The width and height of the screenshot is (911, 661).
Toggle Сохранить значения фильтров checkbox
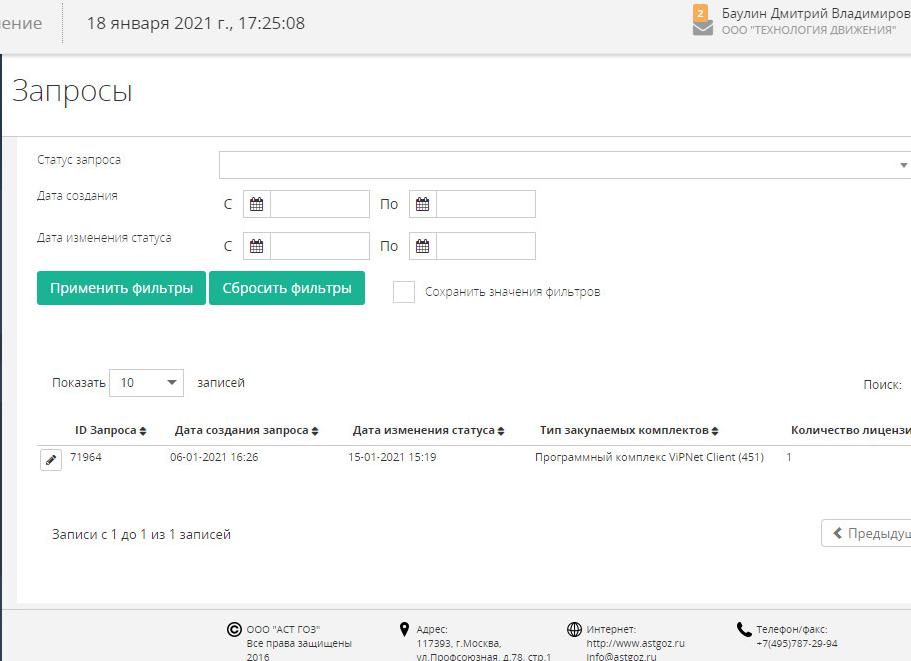tap(404, 292)
